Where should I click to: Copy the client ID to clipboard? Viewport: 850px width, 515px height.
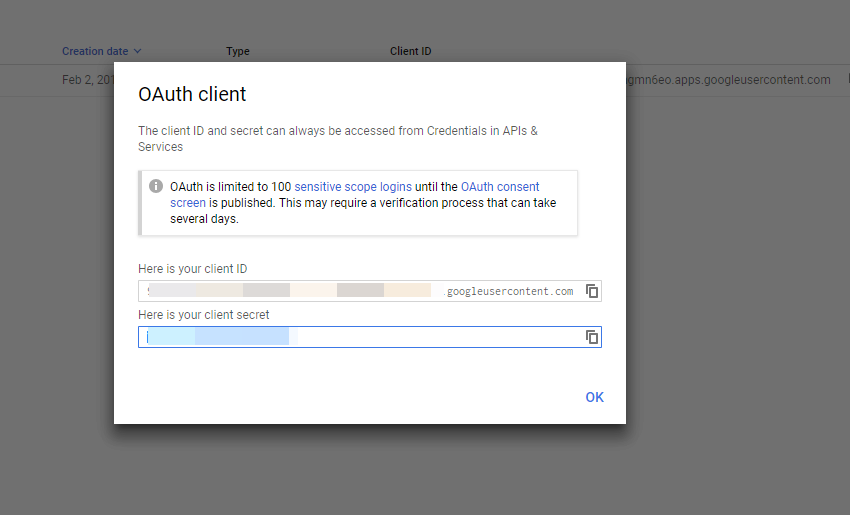click(x=592, y=291)
